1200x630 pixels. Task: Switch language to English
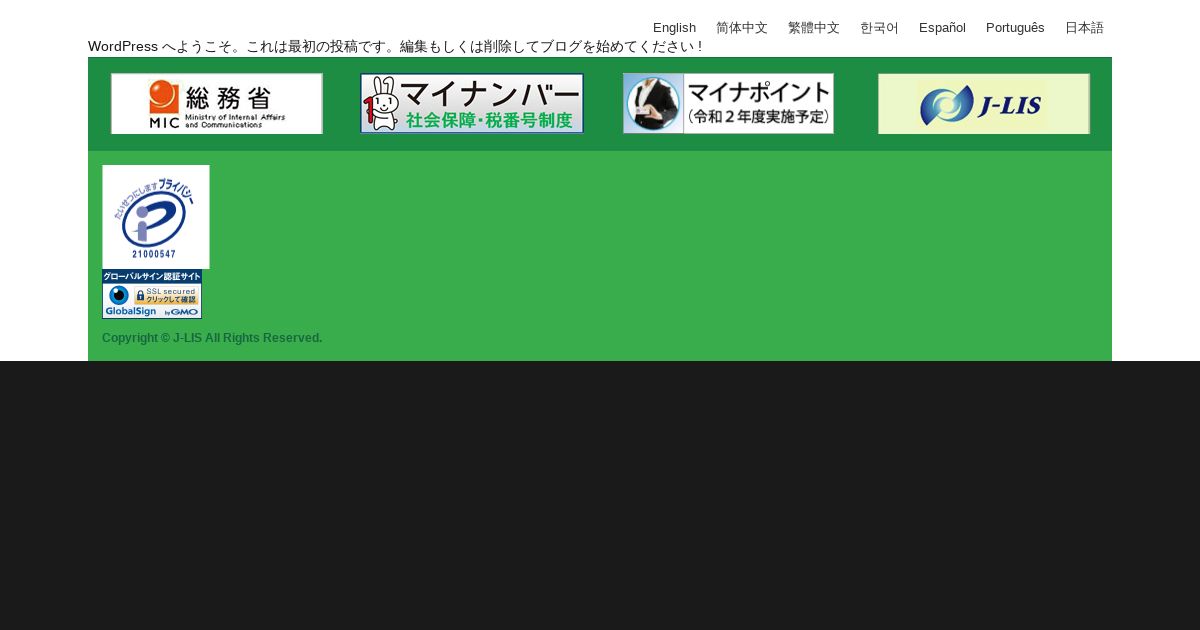coord(674,28)
